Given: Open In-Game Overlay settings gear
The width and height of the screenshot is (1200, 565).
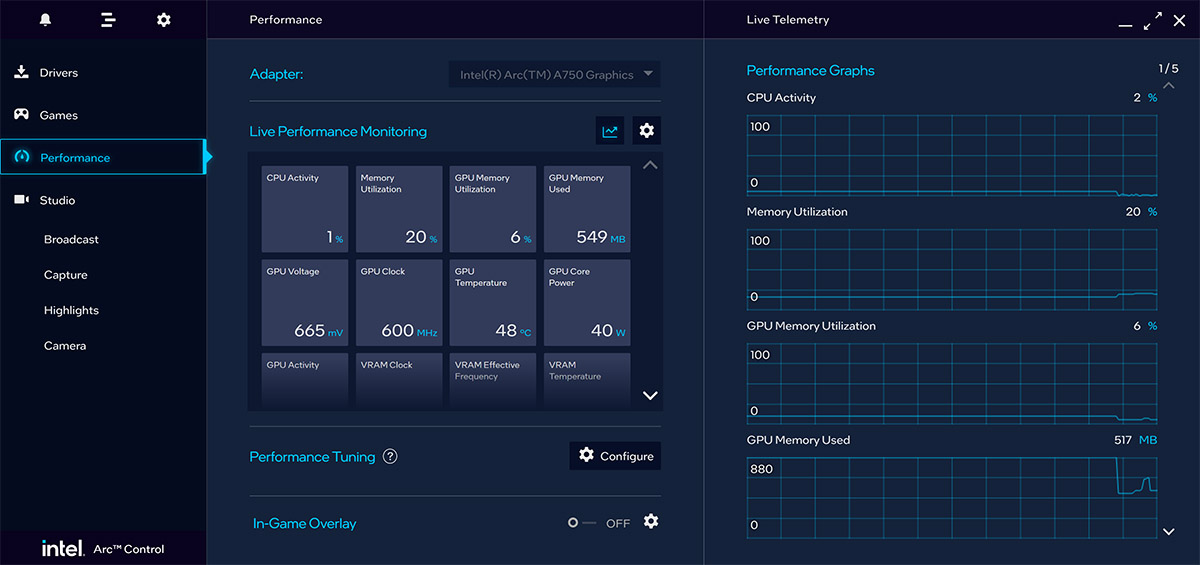Looking at the screenshot, I should (x=651, y=522).
